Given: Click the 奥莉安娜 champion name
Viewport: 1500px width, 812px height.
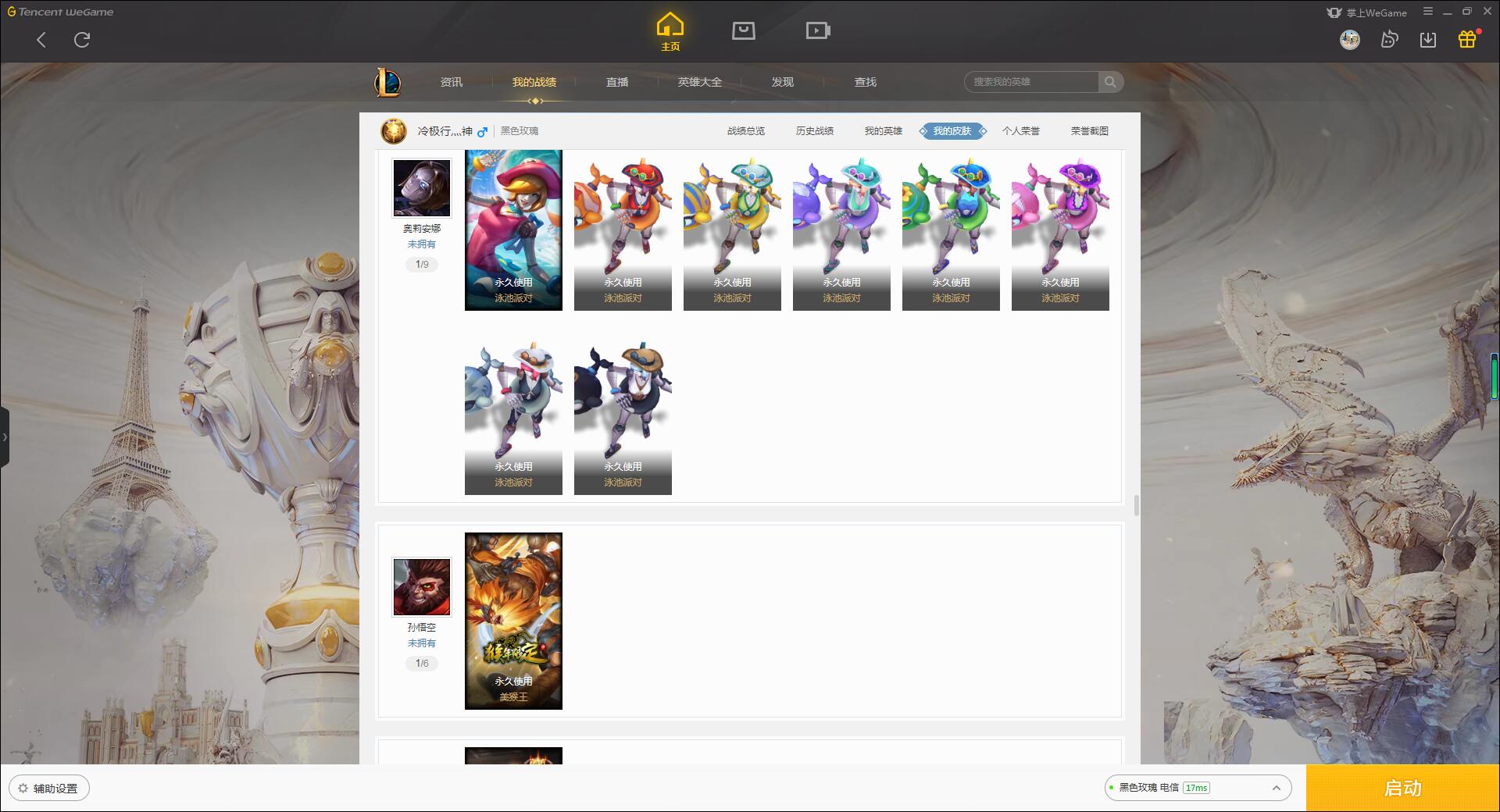Looking at the screenshot, I should (422, 229).
